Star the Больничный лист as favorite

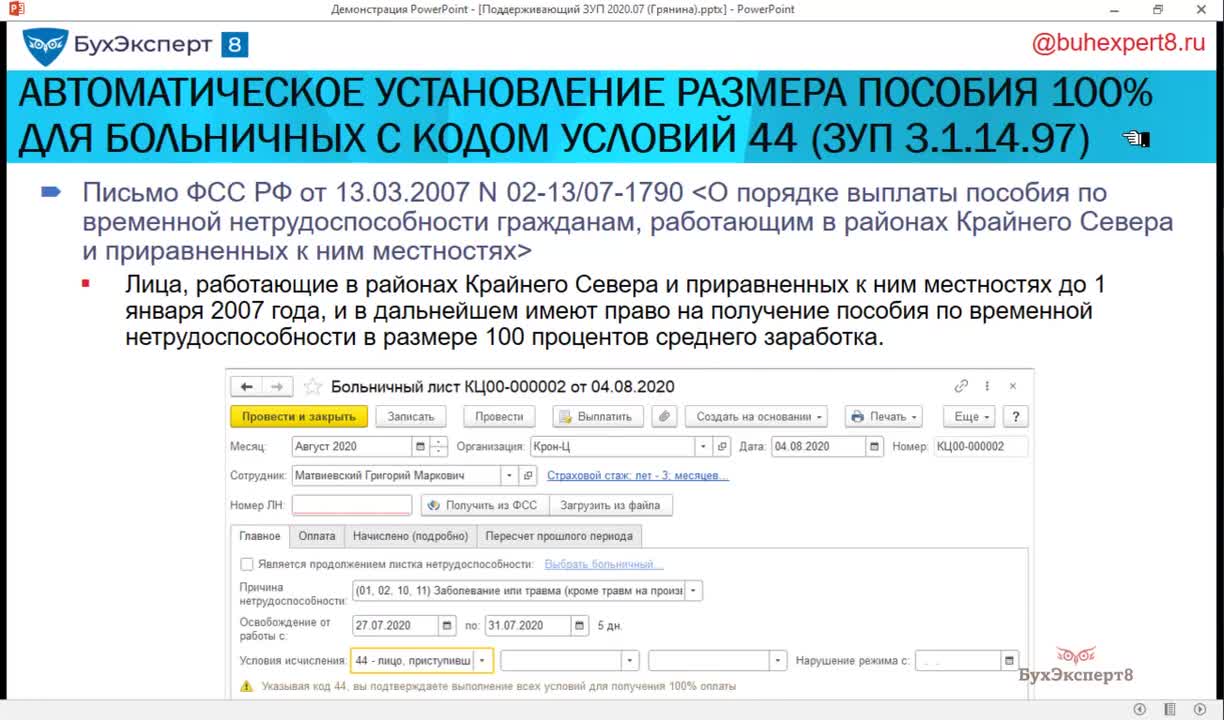click(313, 387)
